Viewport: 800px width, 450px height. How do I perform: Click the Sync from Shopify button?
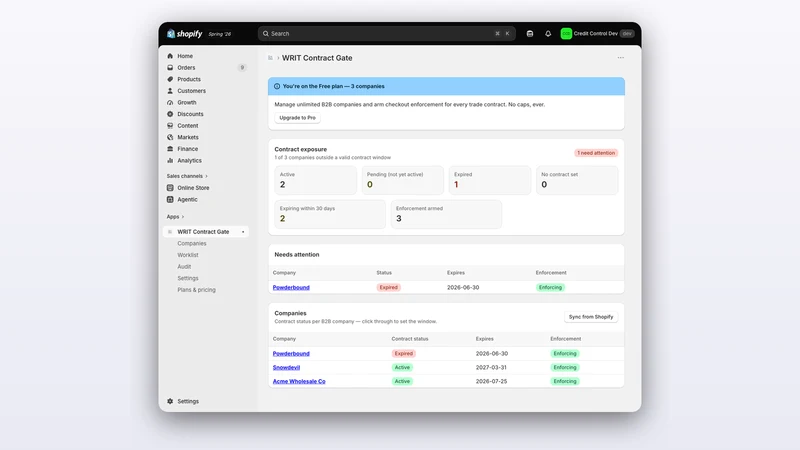coord(591,317)
